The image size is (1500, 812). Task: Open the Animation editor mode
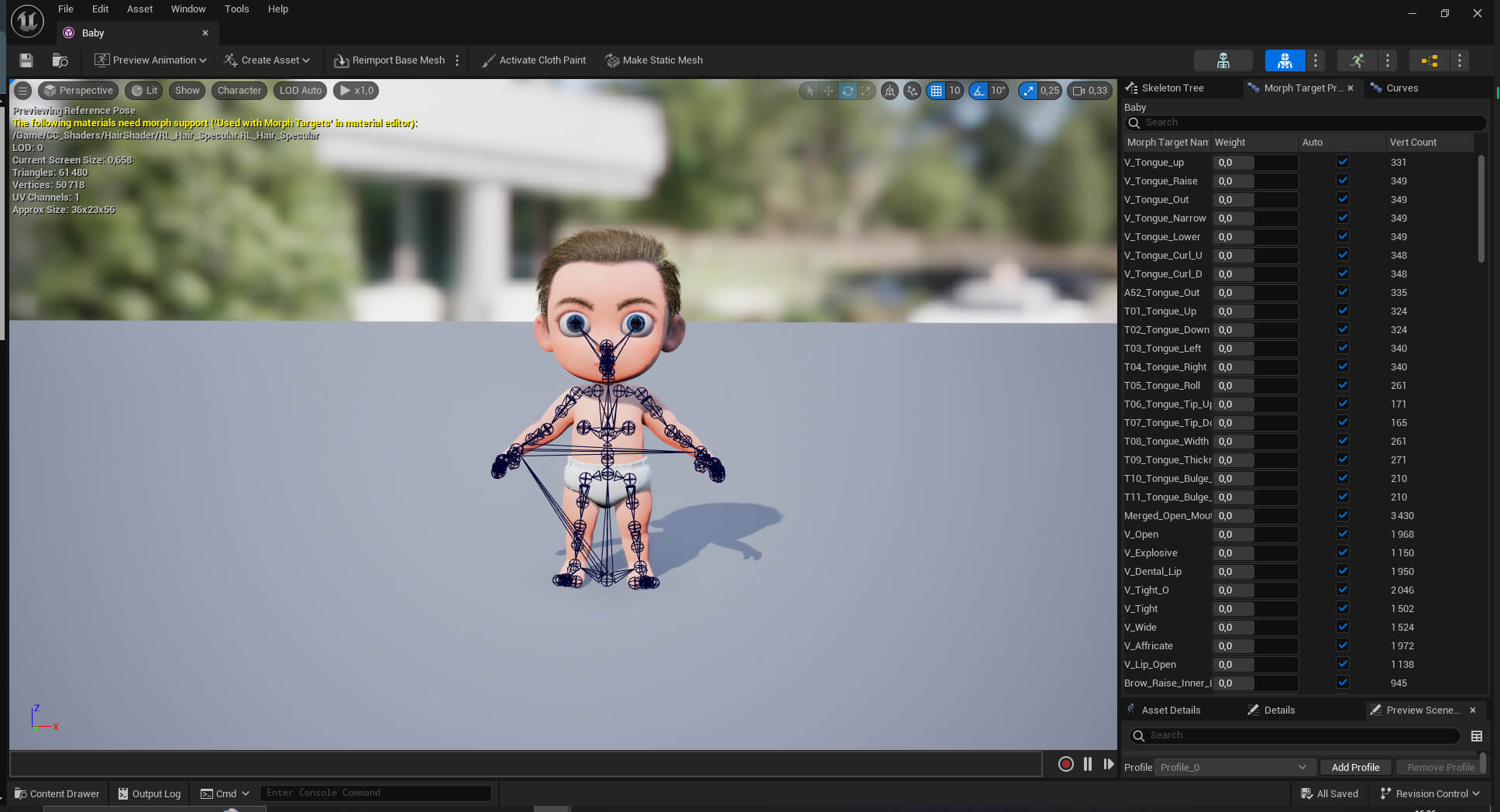(x=1357, y=60)
